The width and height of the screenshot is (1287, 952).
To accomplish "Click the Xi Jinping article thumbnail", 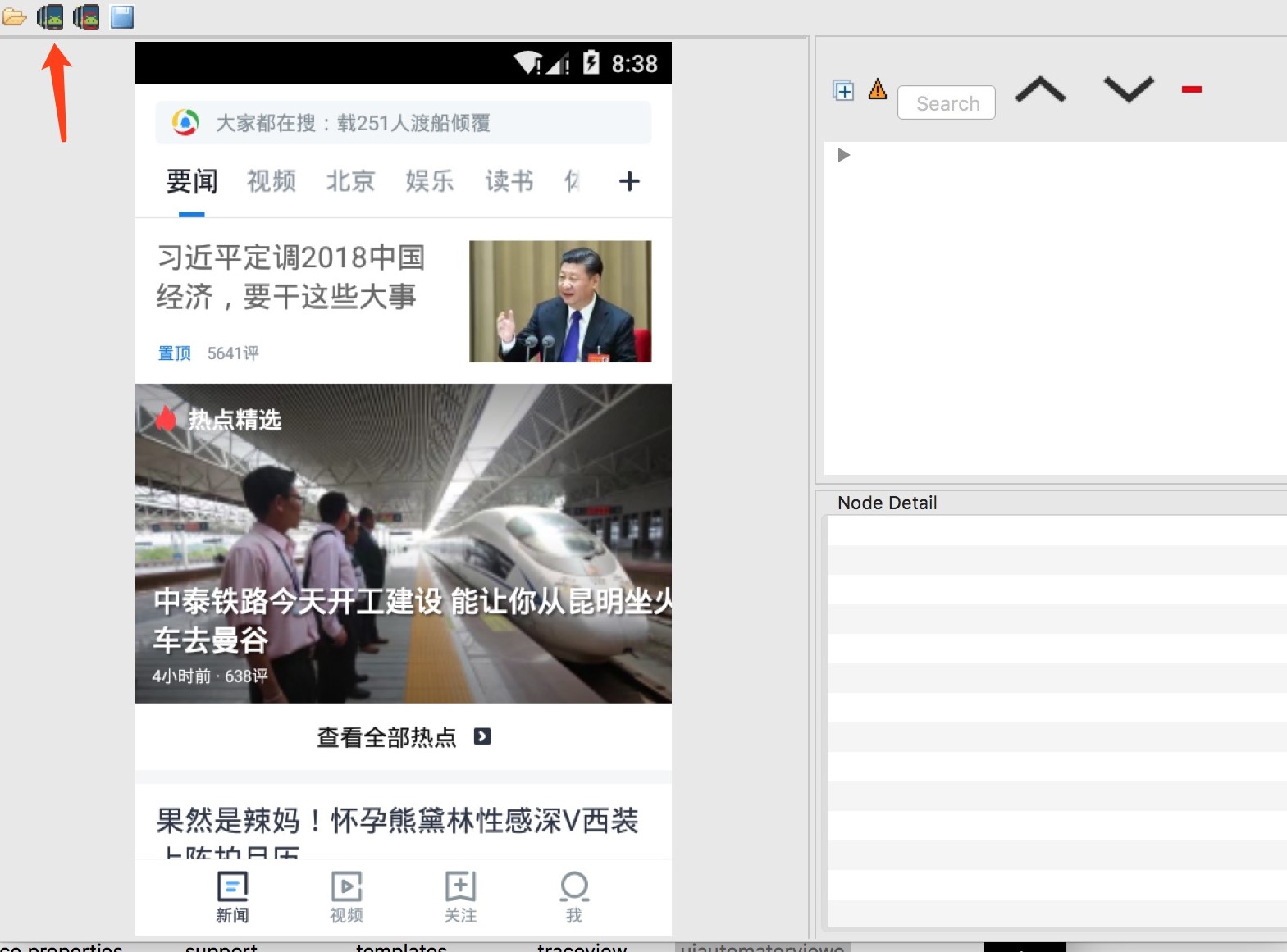I will click(560, 301).
